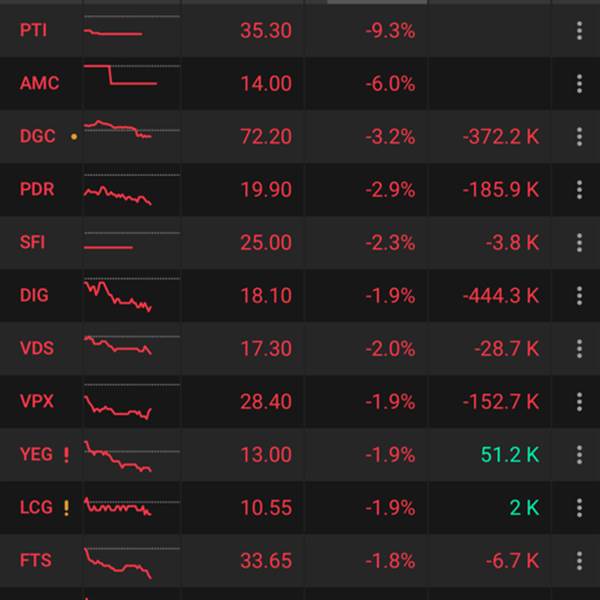Click the orange dot next to DGC
600x600 pixels.
tap(73, 138)
